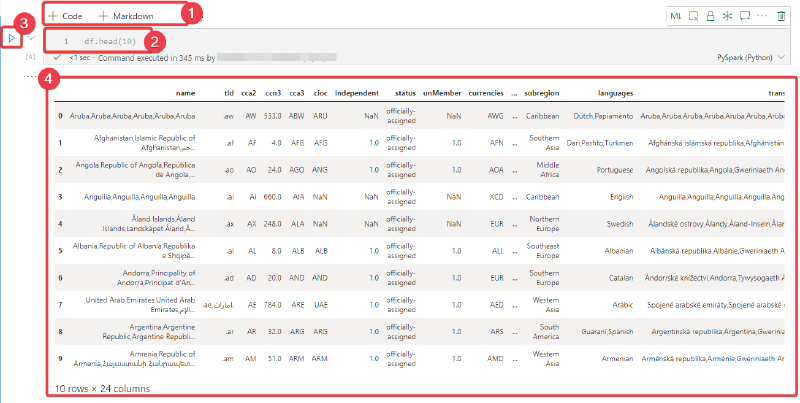Viewport: 800px width, 403px height.
Task: Click the 'subregion' column header
Action: (542, 93)
